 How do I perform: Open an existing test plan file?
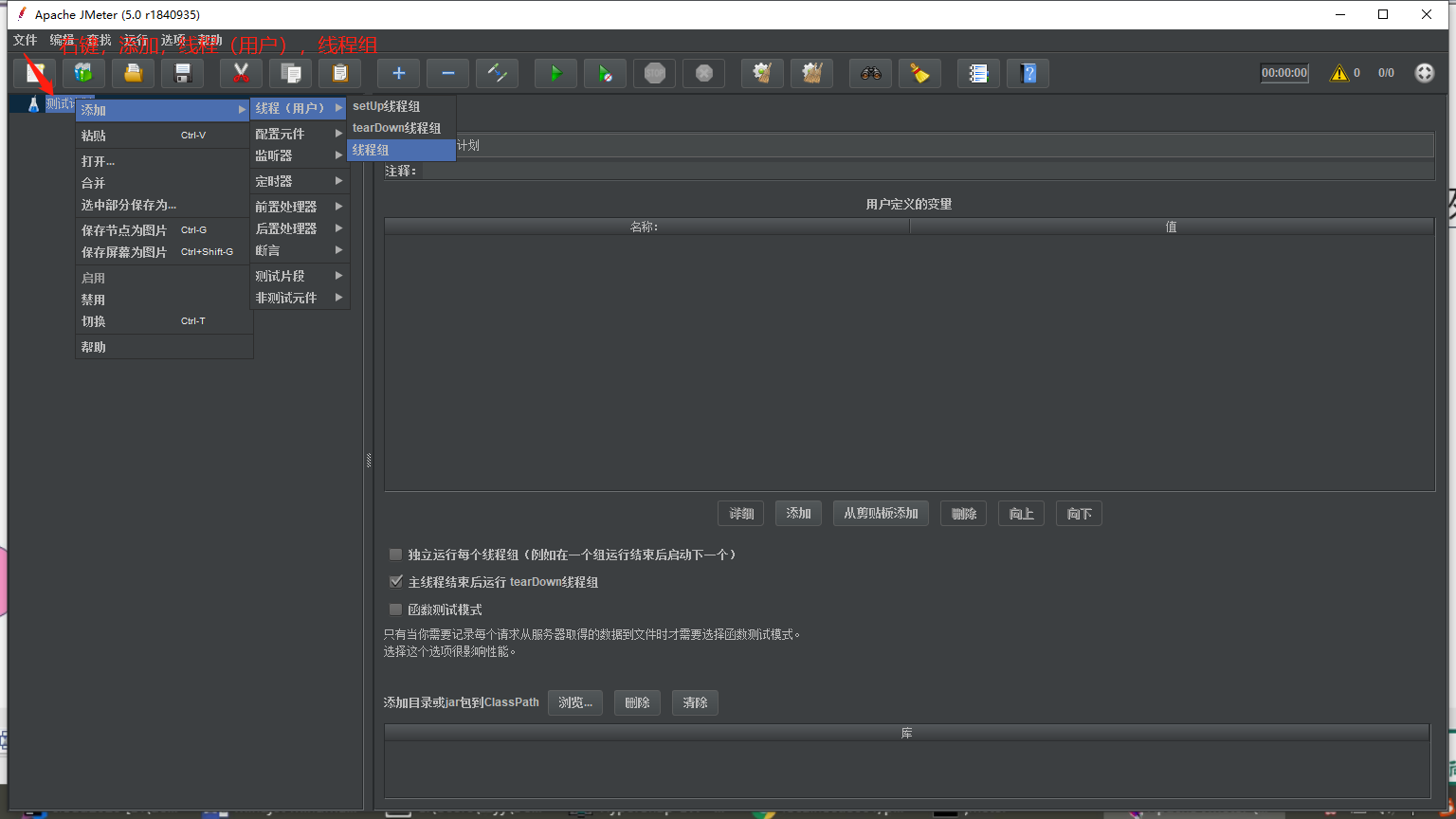133,73
